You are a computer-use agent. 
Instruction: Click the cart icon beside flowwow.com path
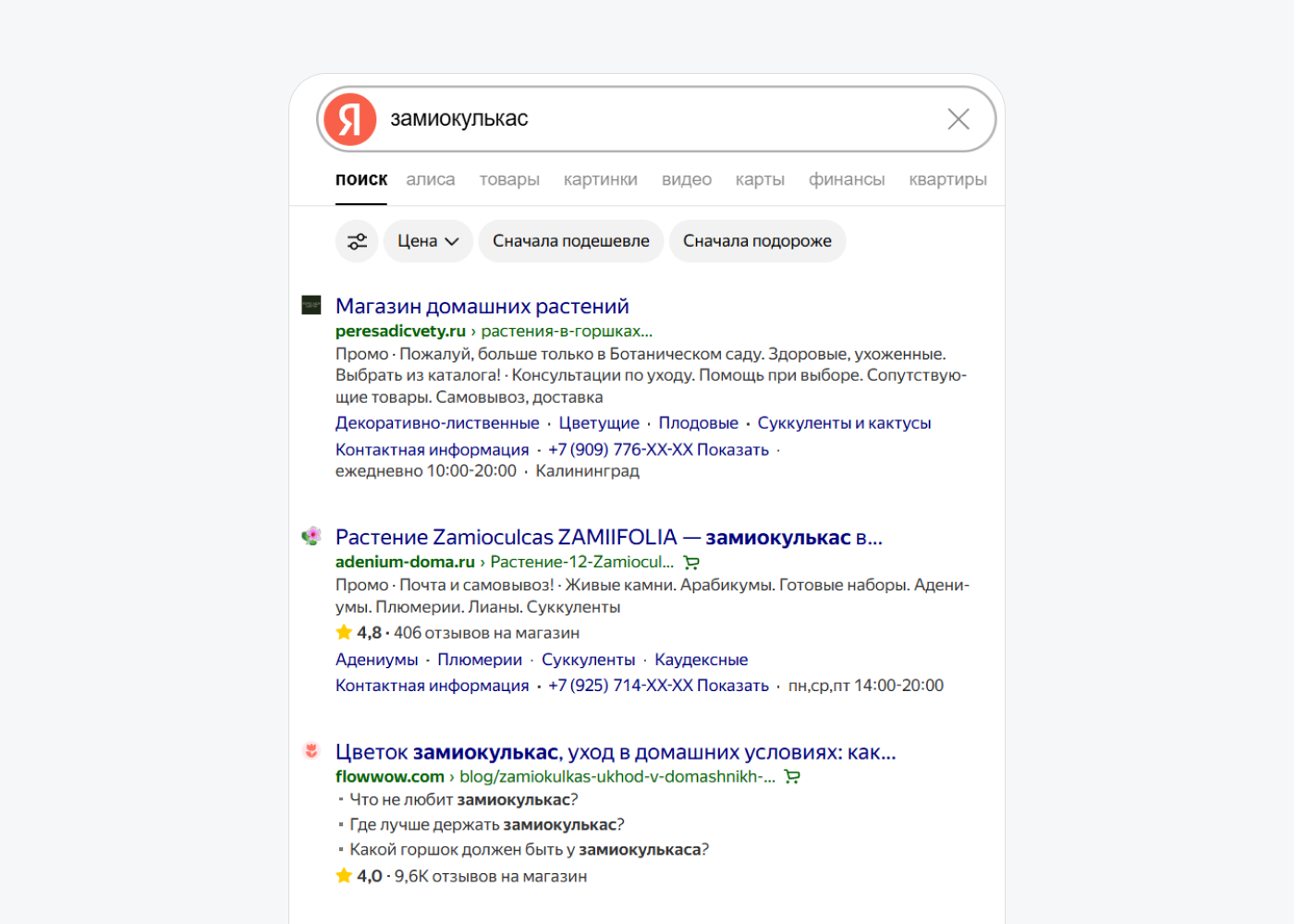coord(792,777)
